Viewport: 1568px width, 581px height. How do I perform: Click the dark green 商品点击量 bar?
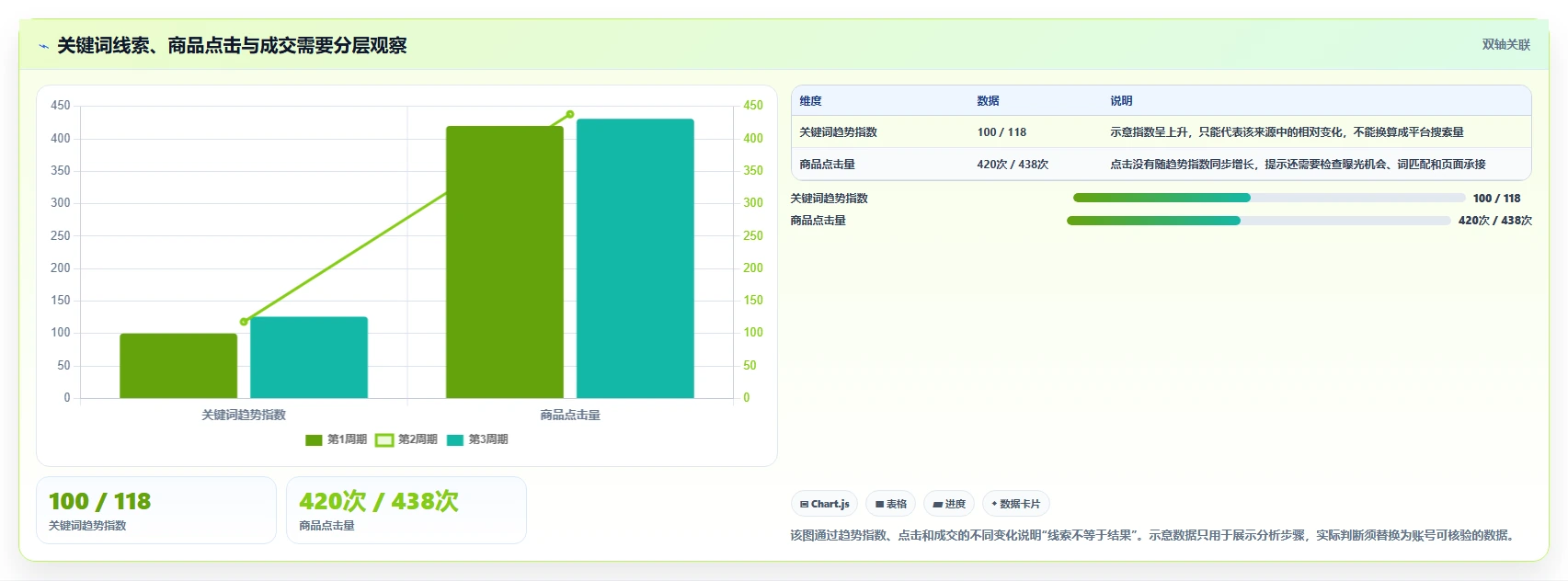coord(505,262)
